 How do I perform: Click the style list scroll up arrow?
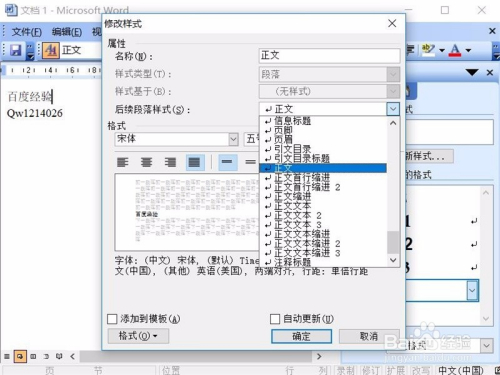(x=393, y=123)
